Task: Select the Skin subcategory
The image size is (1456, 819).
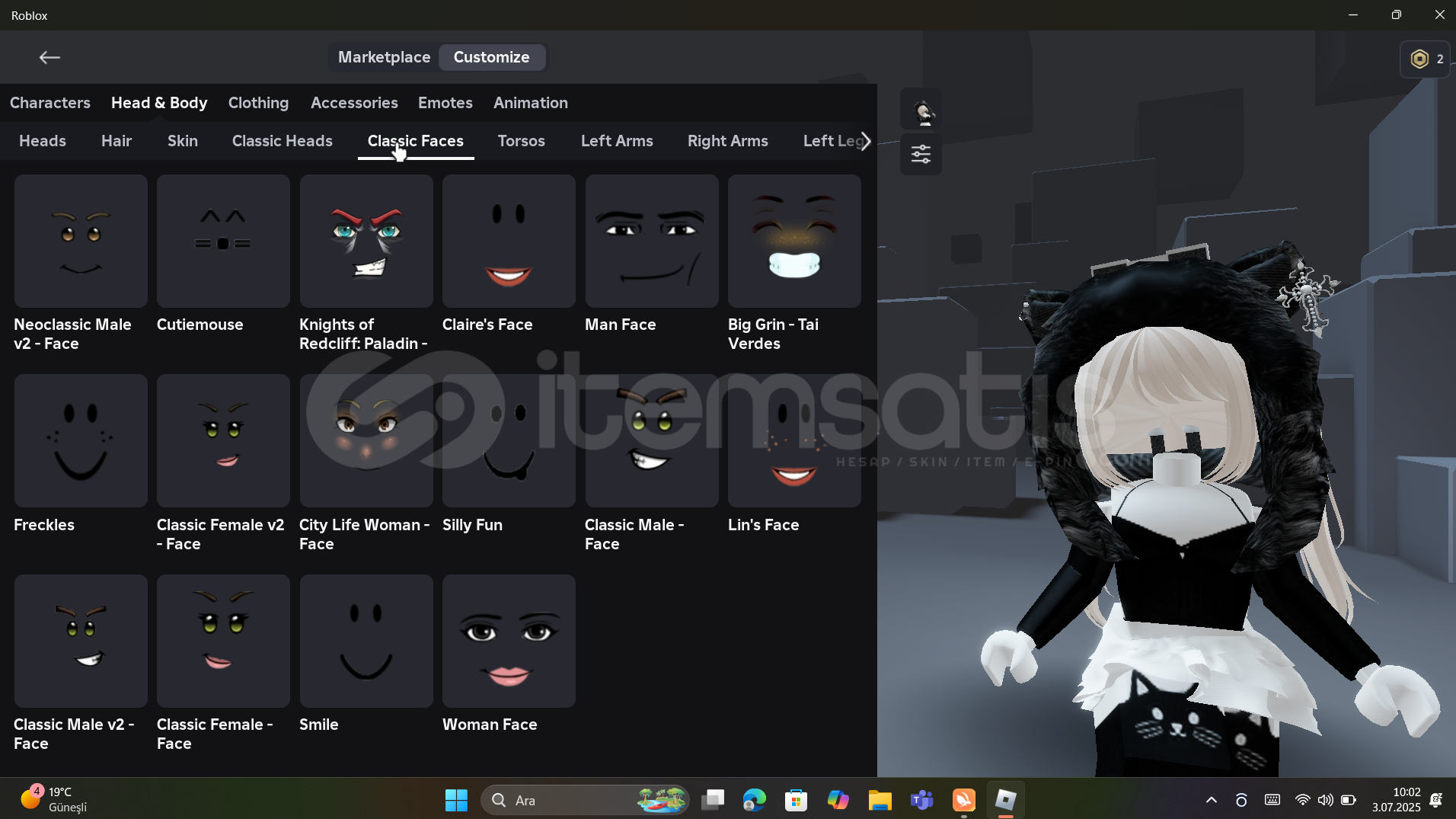Action: coord(183,141)
